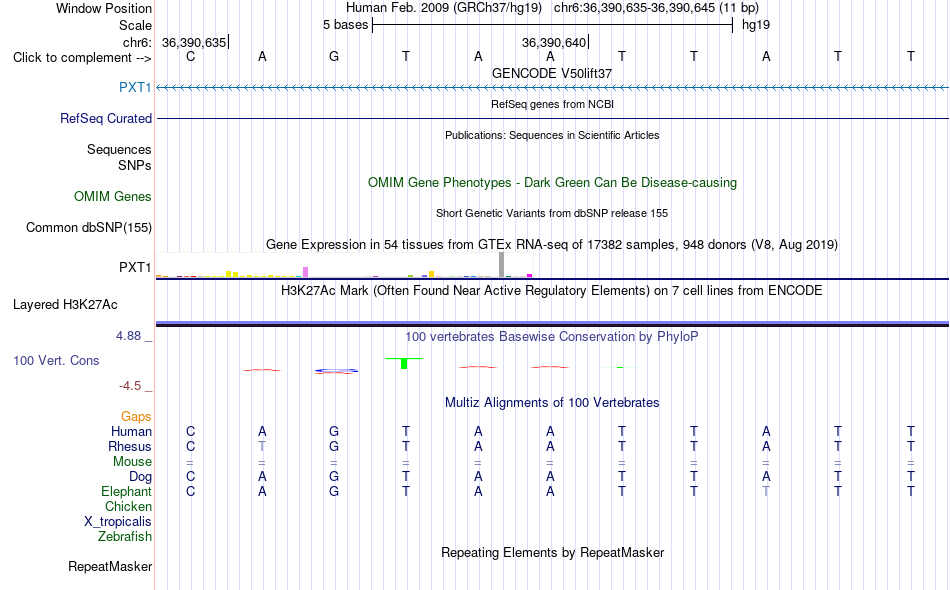
Task: Click the magenta last bar in GTEx chart
Action: 530,276
